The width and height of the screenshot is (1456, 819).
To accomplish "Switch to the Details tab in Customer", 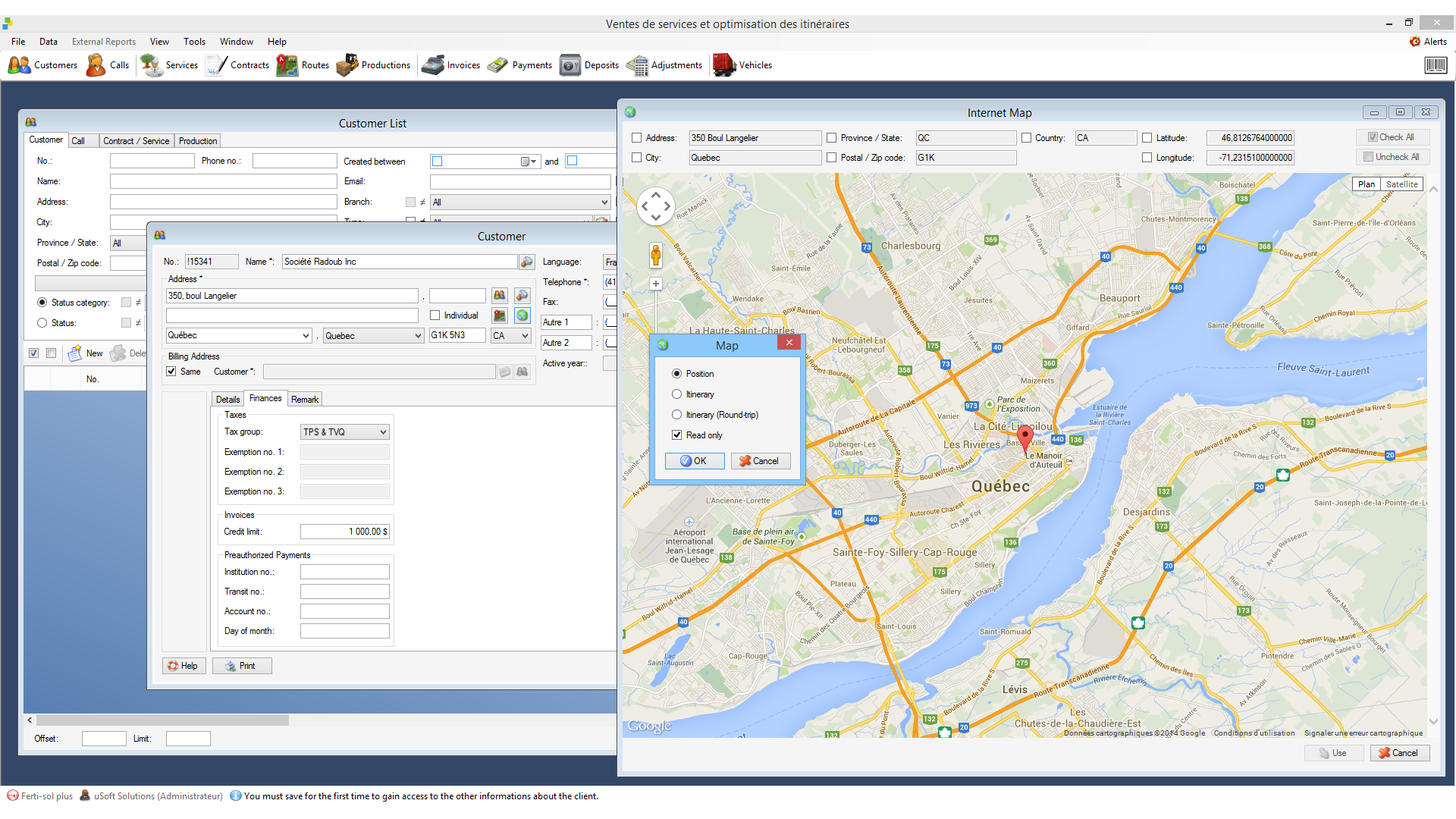I will (227, 400).
